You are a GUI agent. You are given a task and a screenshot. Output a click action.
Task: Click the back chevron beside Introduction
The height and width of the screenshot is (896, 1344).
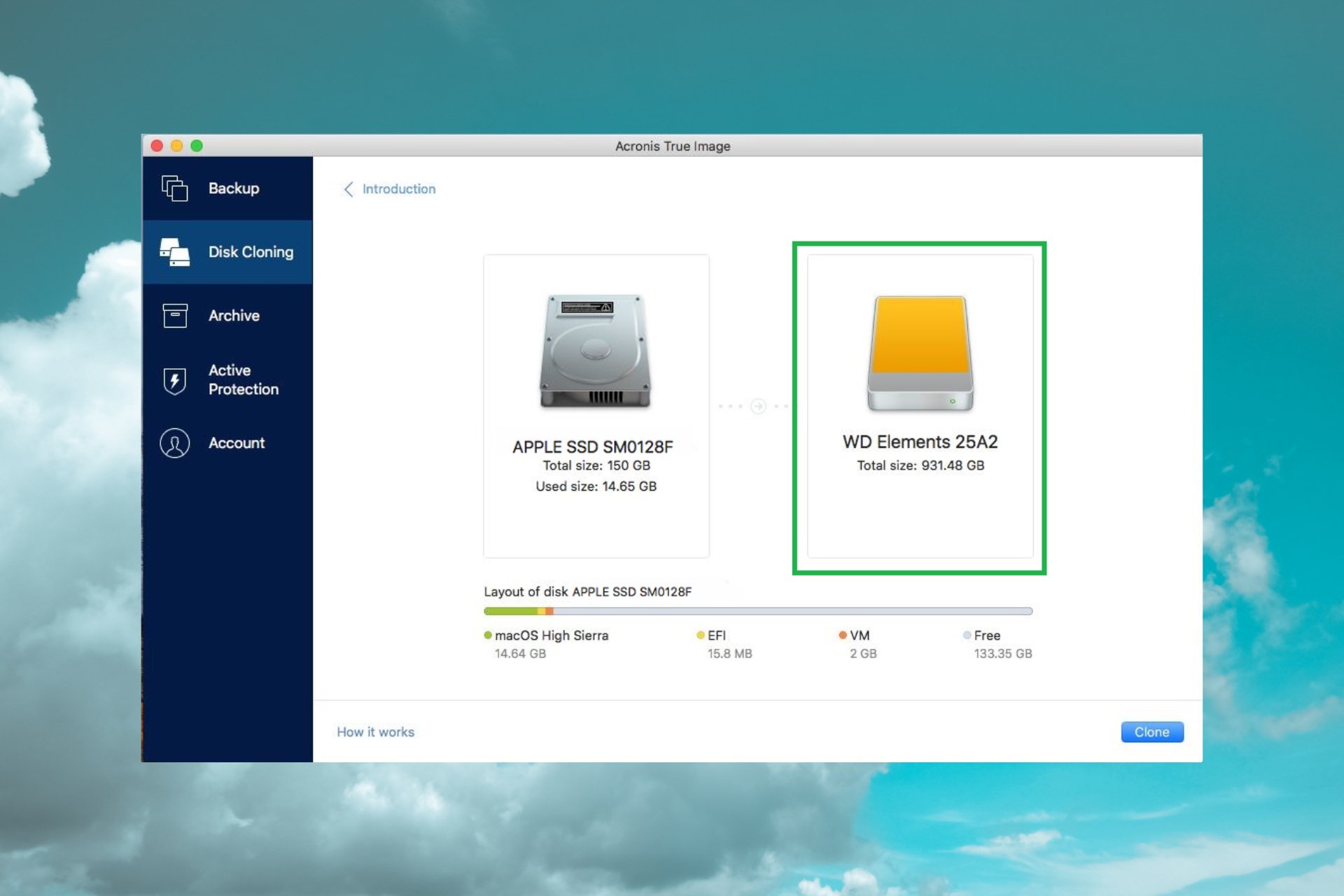click(349, 189)
